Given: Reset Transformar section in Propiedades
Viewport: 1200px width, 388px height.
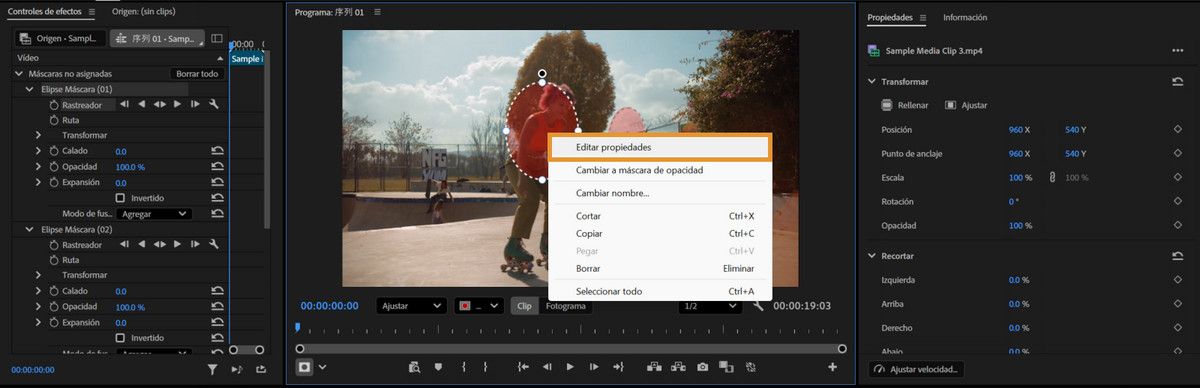Looking at the screenshot, I should pos(1177,82).
